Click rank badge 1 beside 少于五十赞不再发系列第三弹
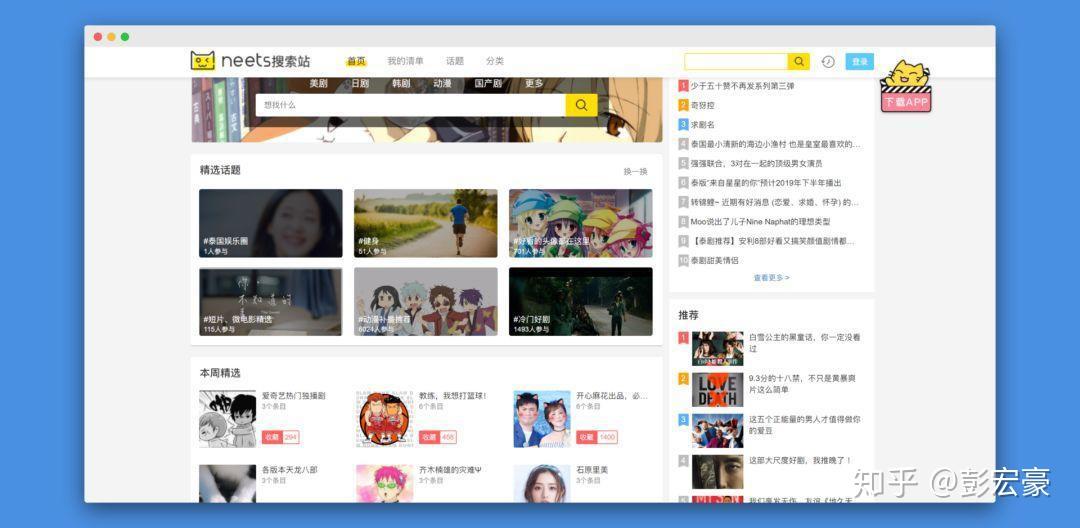 (x=683, y=86)
